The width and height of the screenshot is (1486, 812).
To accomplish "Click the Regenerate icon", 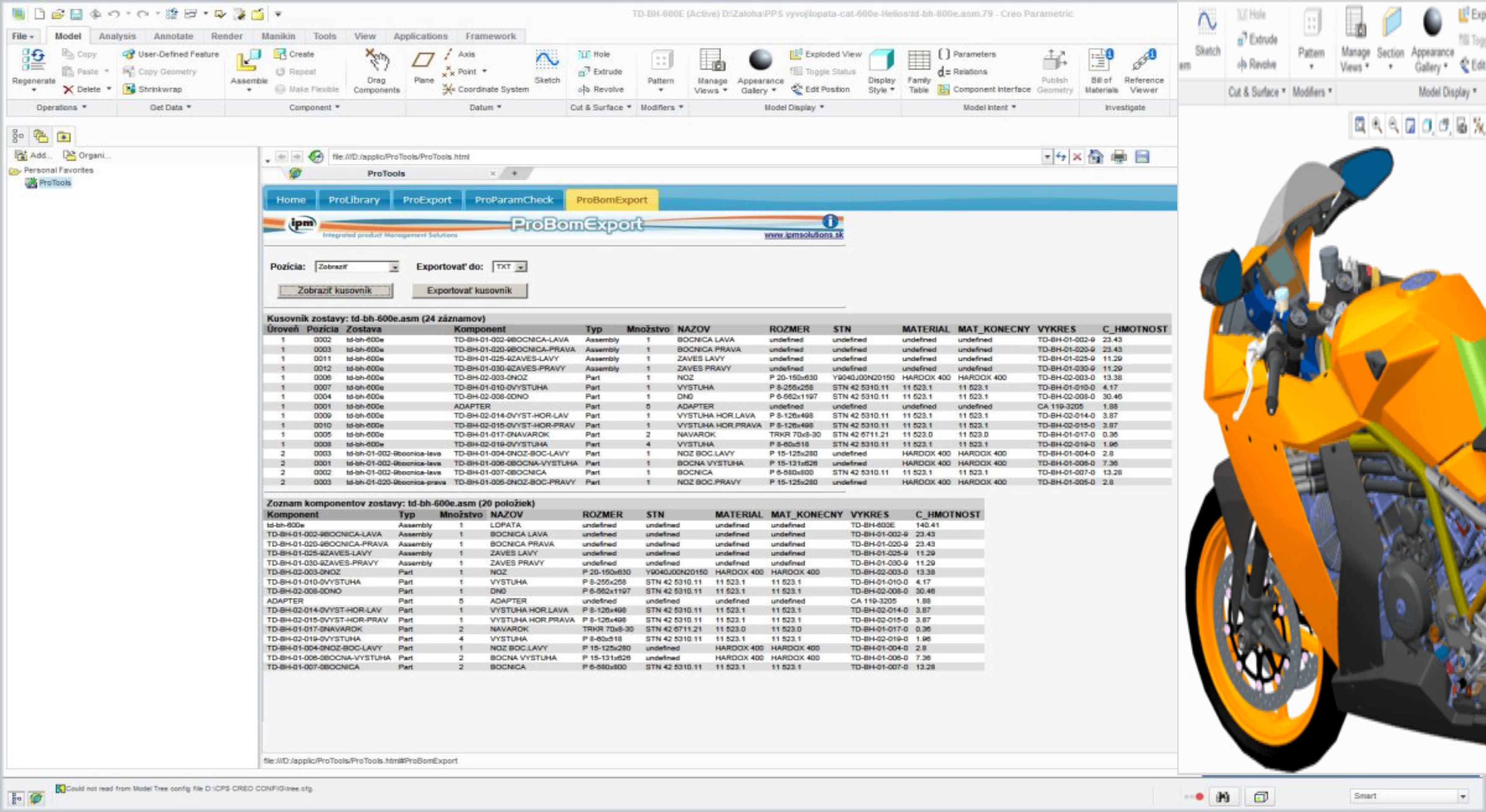I will click(33, 61).
